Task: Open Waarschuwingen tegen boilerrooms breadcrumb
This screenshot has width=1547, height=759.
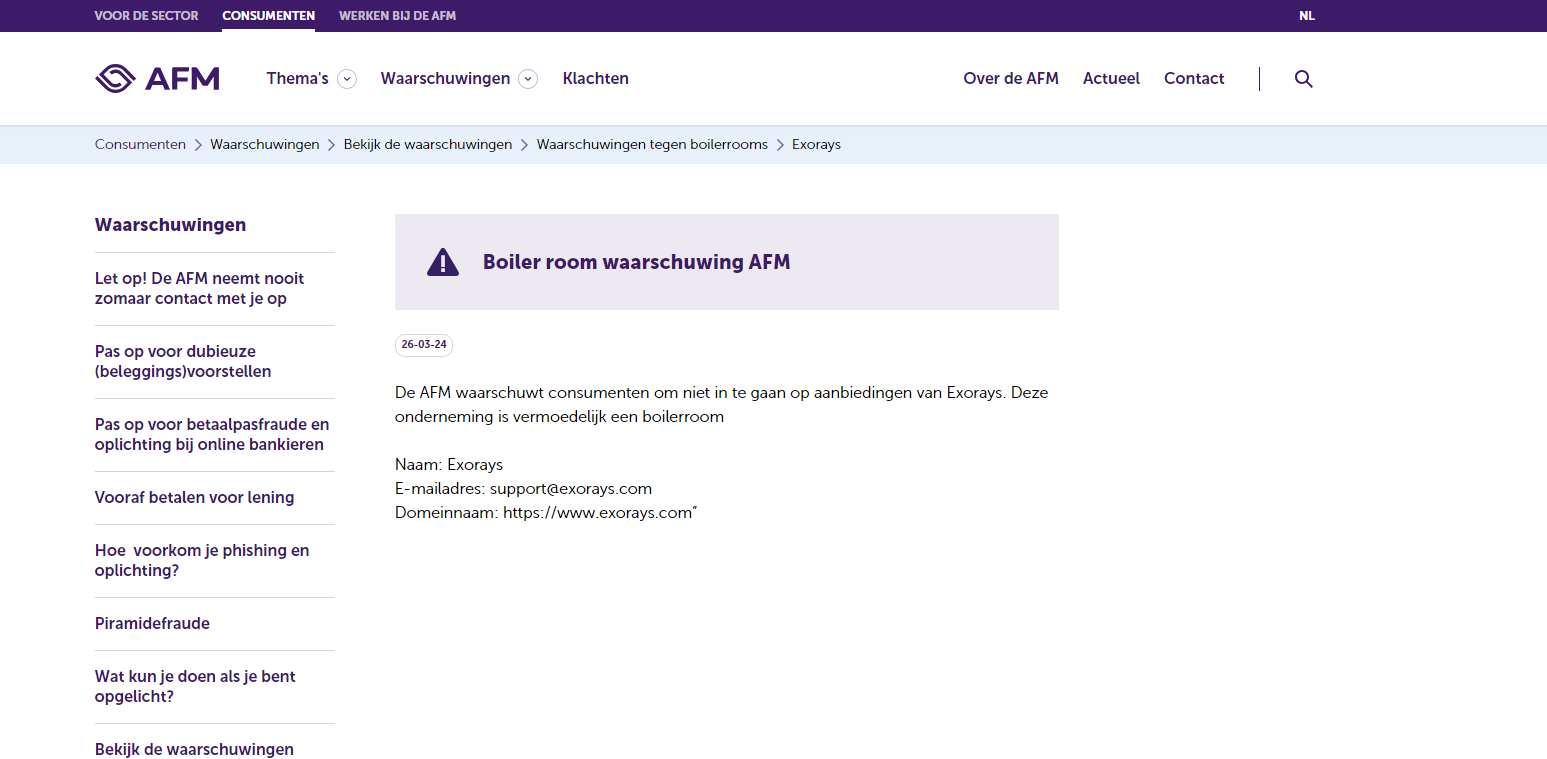Action: coord(652,144)
